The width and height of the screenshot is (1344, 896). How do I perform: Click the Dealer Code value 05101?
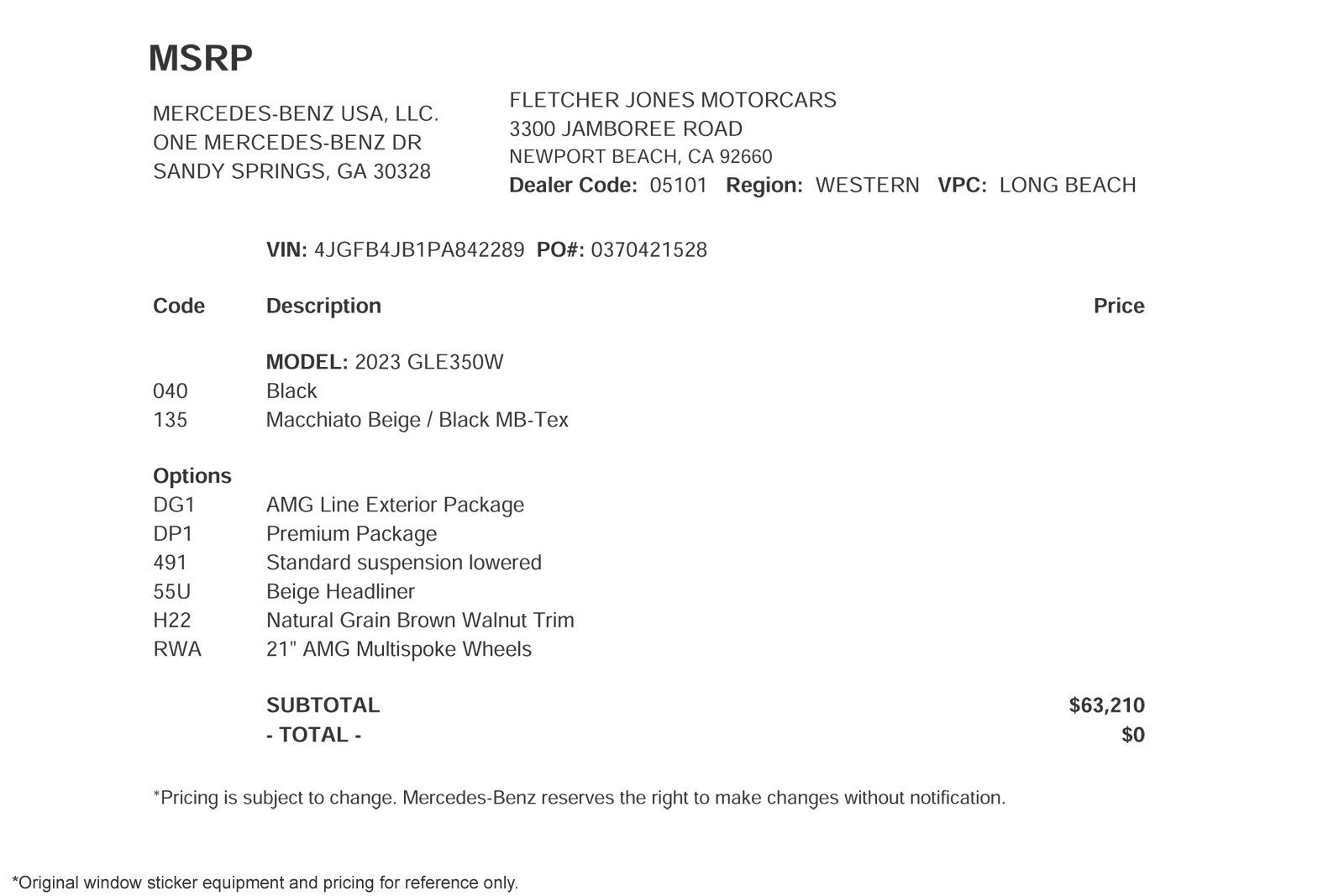click(679, 186)
